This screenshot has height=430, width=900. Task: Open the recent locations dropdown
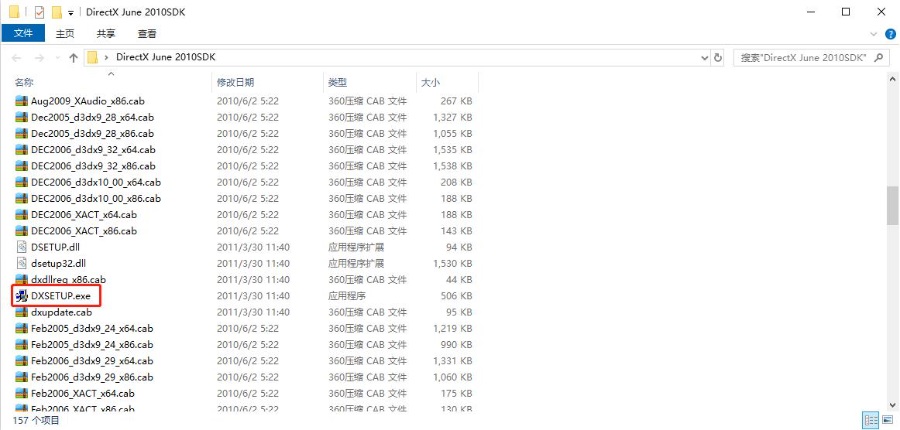[x=57, y=58]
